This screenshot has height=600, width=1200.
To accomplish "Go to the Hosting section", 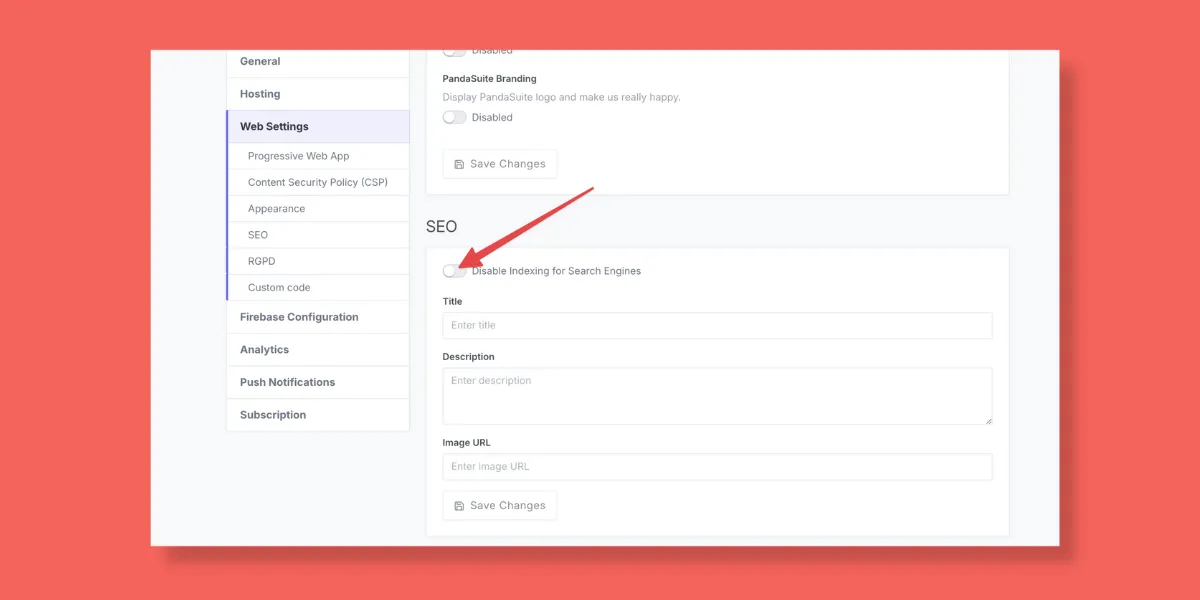I will point(260,94).
